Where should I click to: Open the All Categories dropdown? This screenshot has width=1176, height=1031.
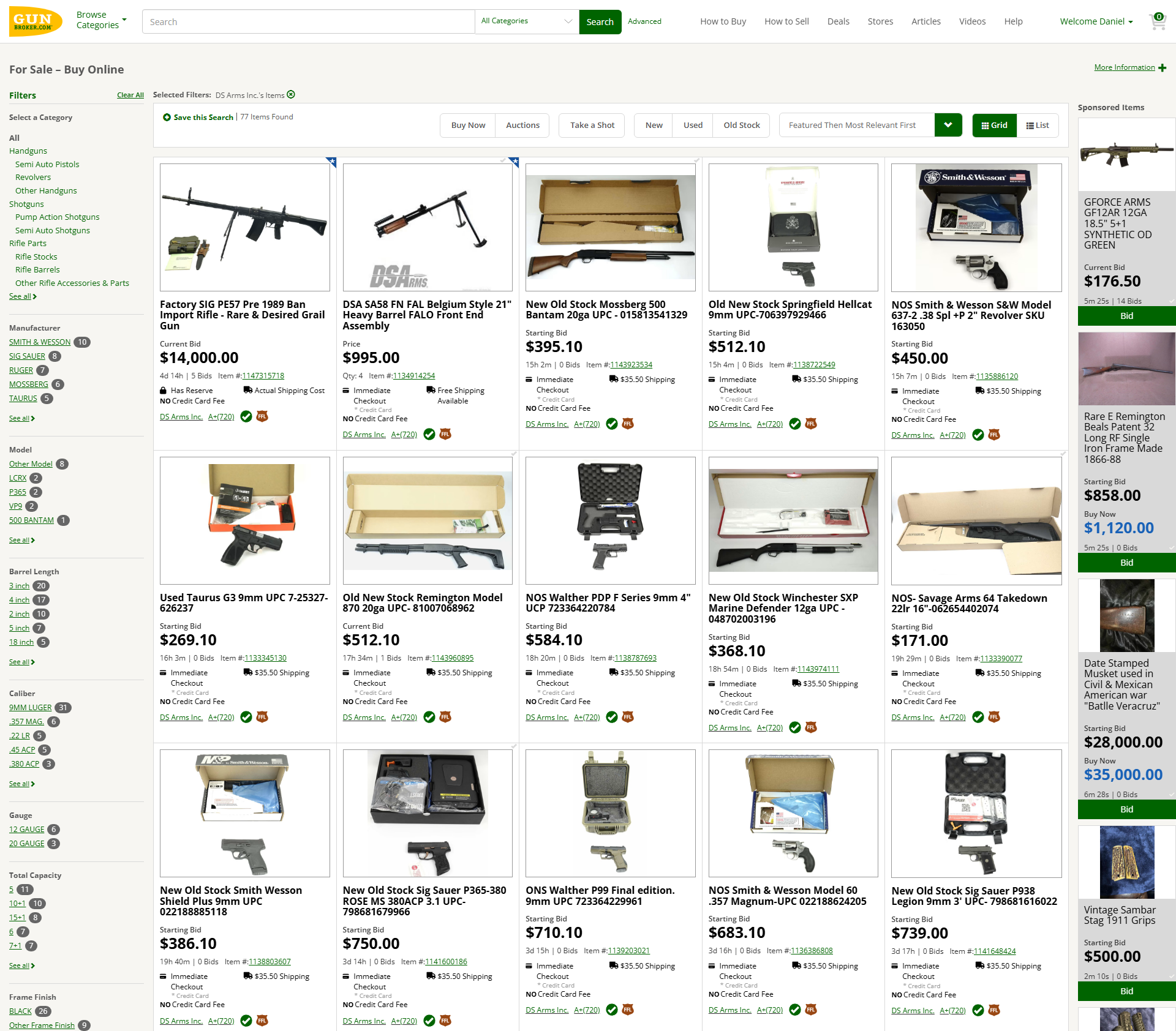coord(526,21)
